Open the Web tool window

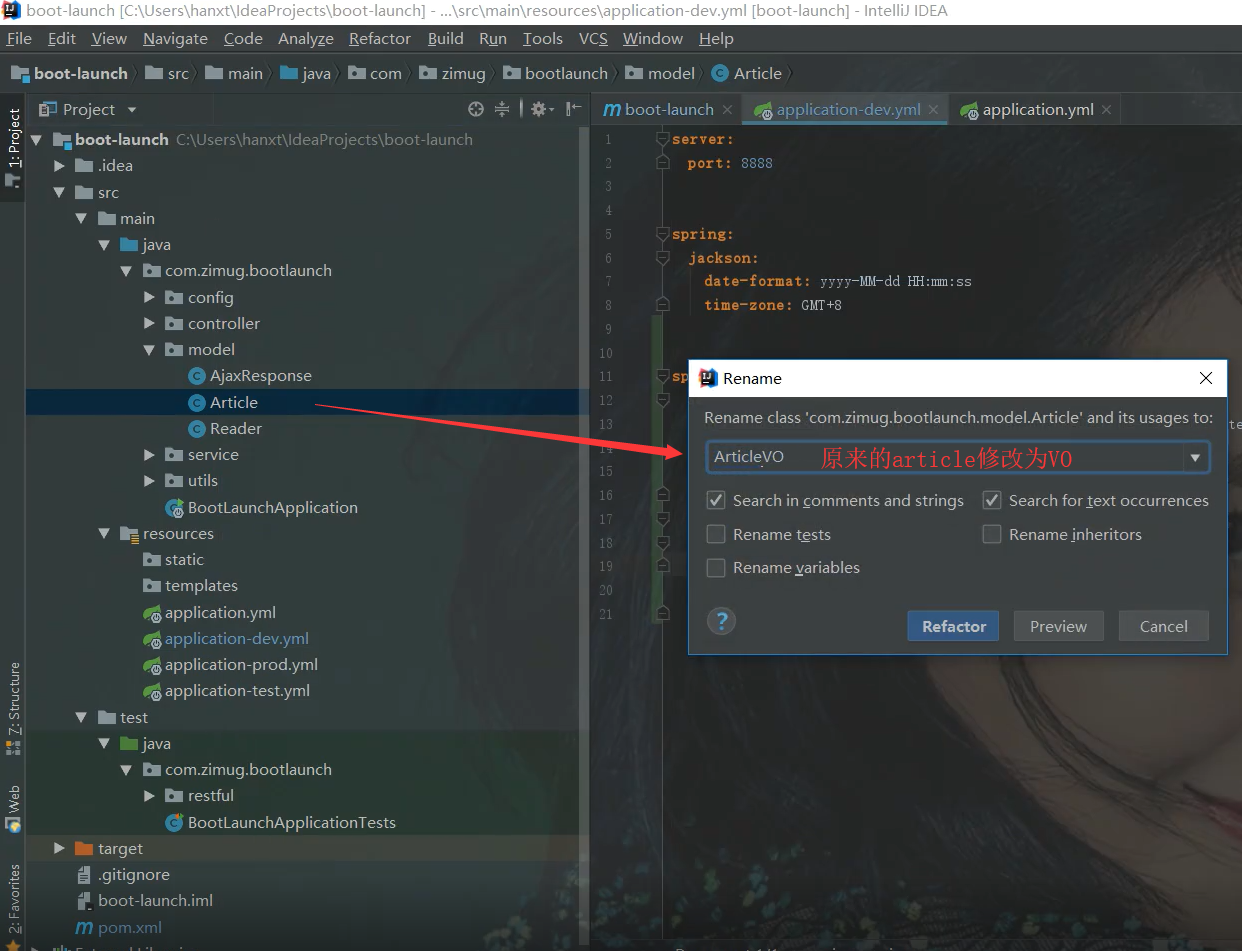tap(14, 808)
